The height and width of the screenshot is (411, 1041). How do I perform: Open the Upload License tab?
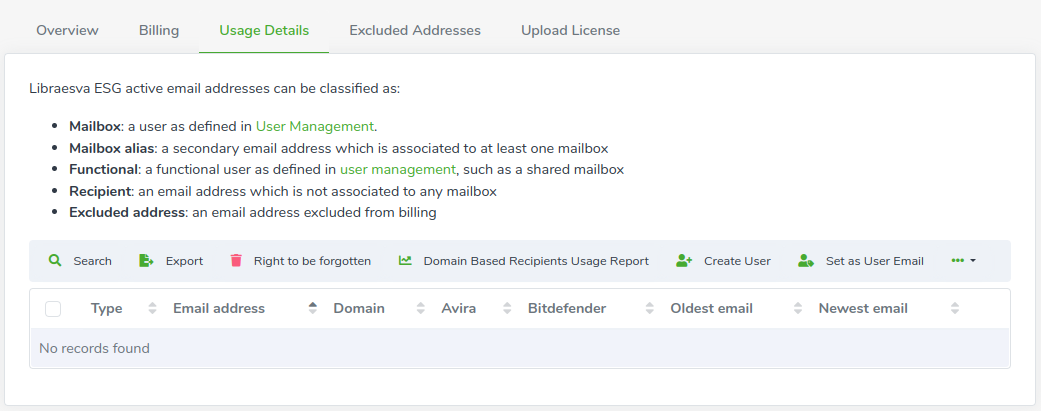570,31
